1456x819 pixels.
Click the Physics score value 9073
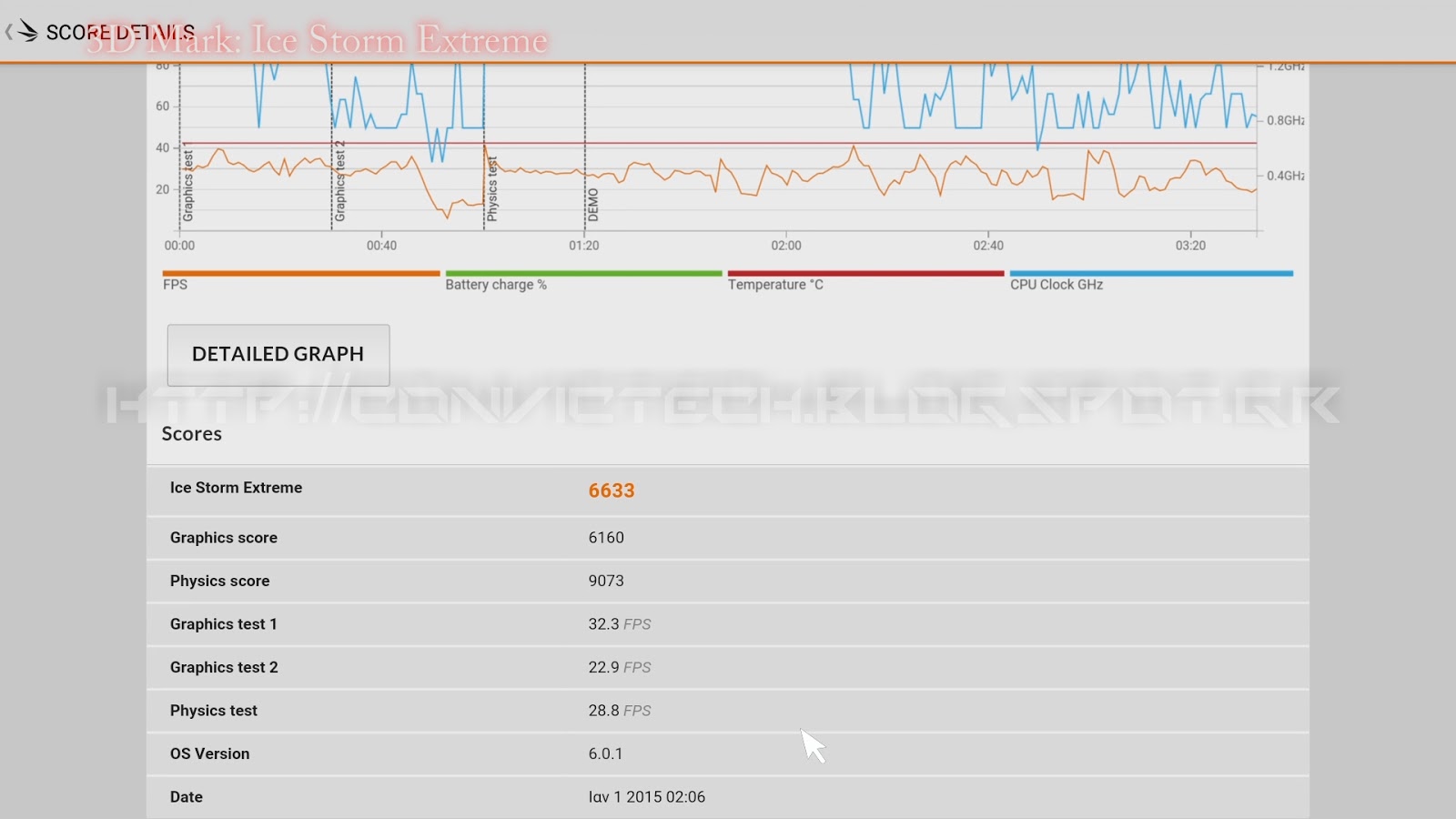pyautogui.click(x=606, y=581)
